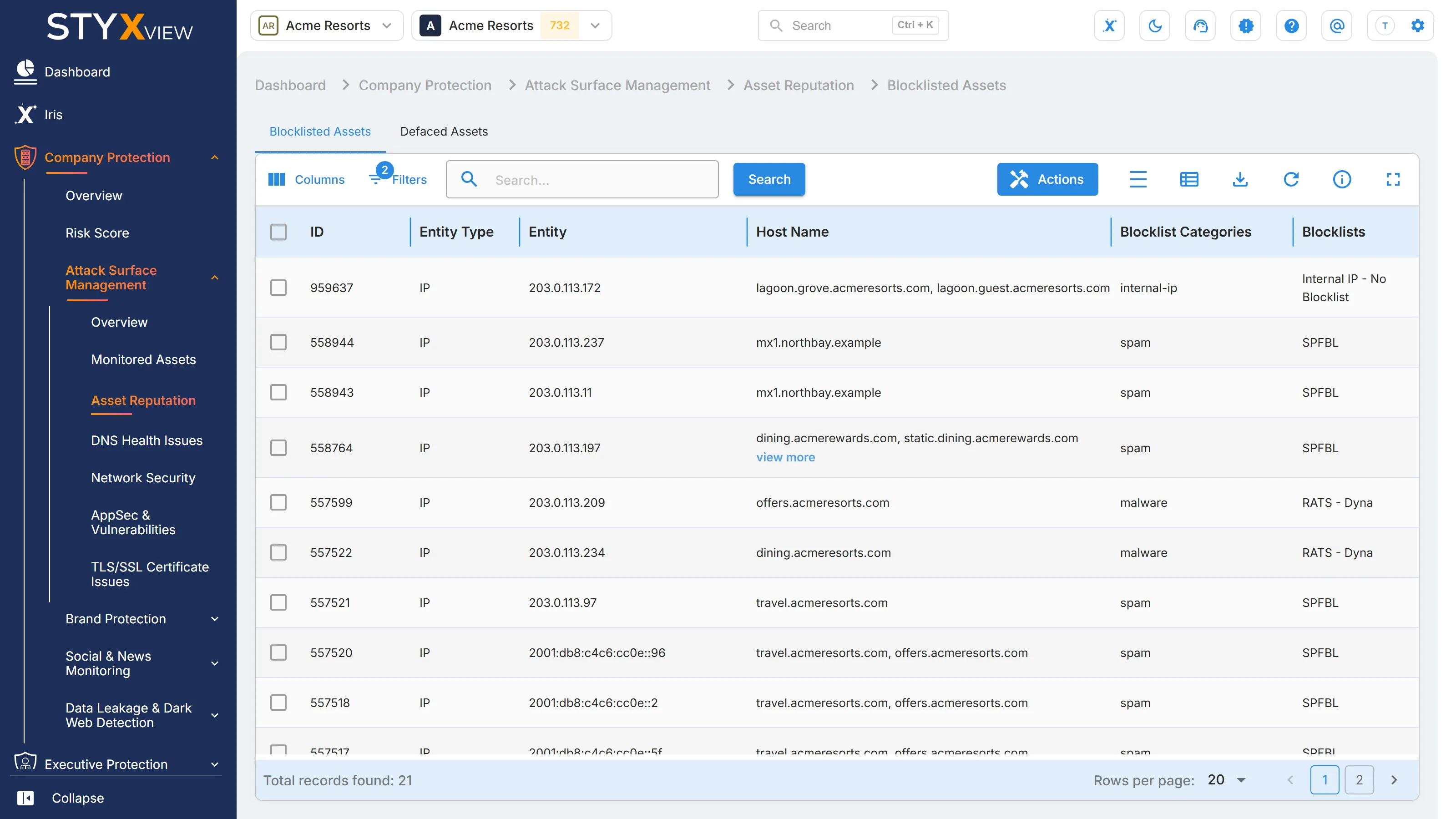Focus the table Search... input field

(582, 179)
